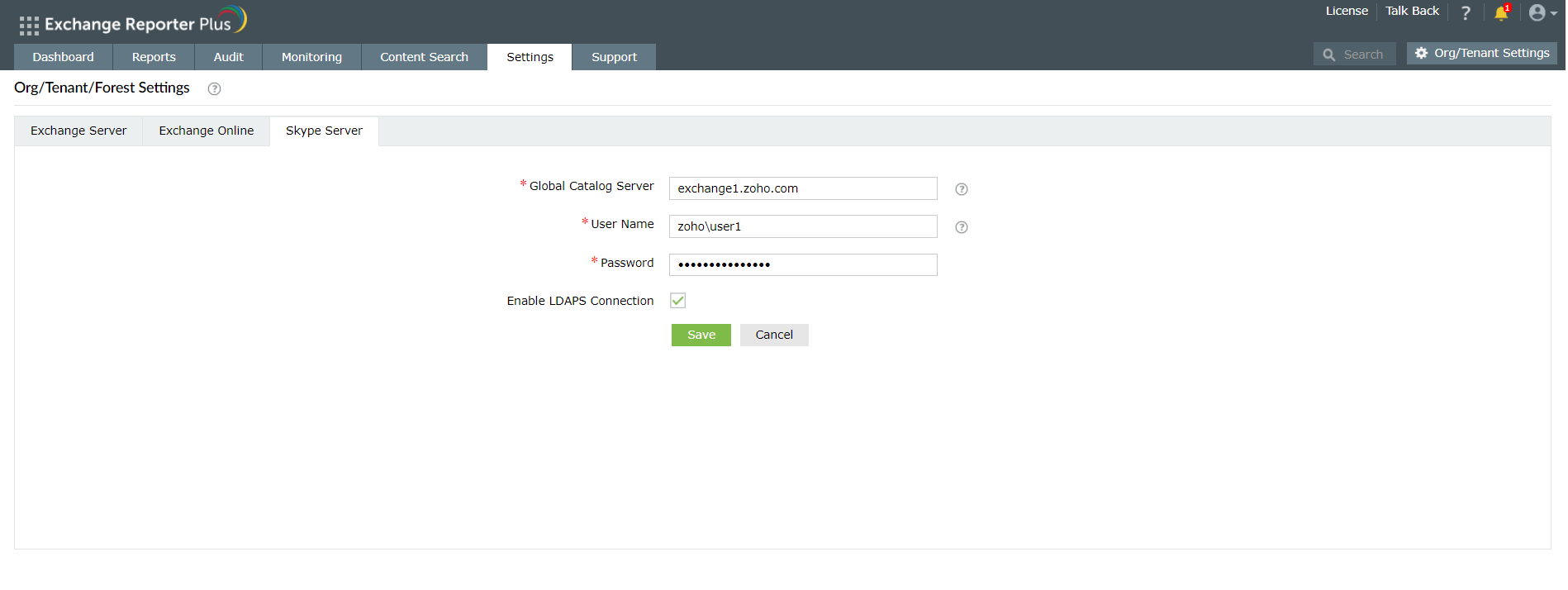Image resolution: width=1568 pixels, height=590 pixels.
Task: Focus the Password input field
Action: (x=803, y=264)
